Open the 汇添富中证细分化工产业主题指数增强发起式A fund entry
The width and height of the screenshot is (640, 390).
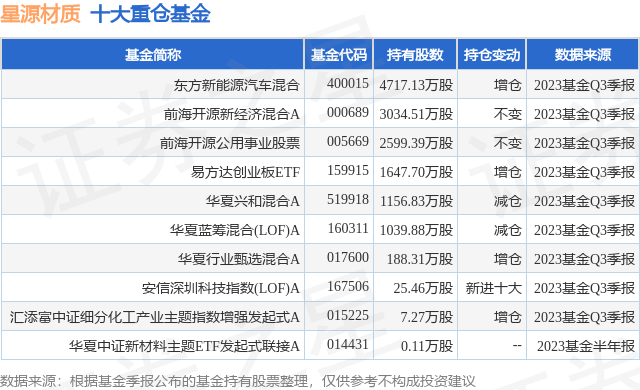pyautogui.click(x=155, y=317)
